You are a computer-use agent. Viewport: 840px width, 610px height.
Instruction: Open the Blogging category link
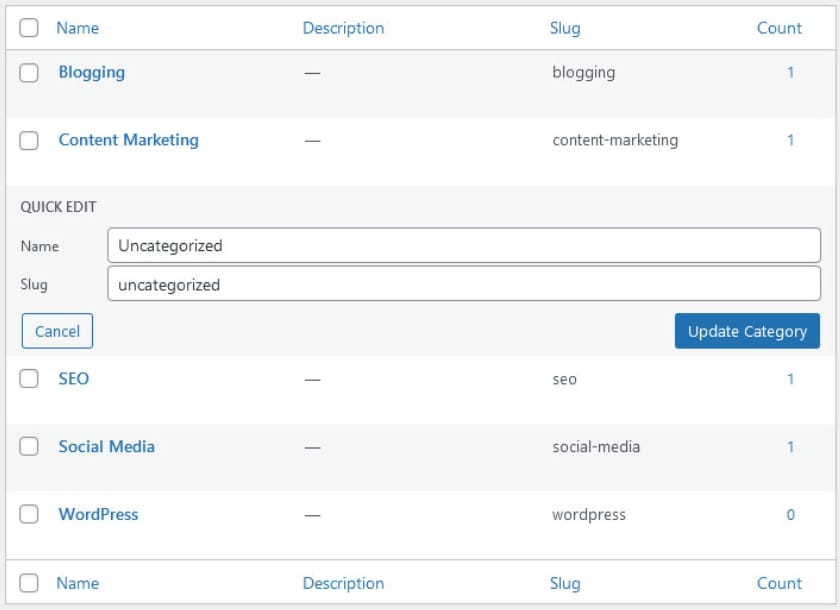click(91, 72)
